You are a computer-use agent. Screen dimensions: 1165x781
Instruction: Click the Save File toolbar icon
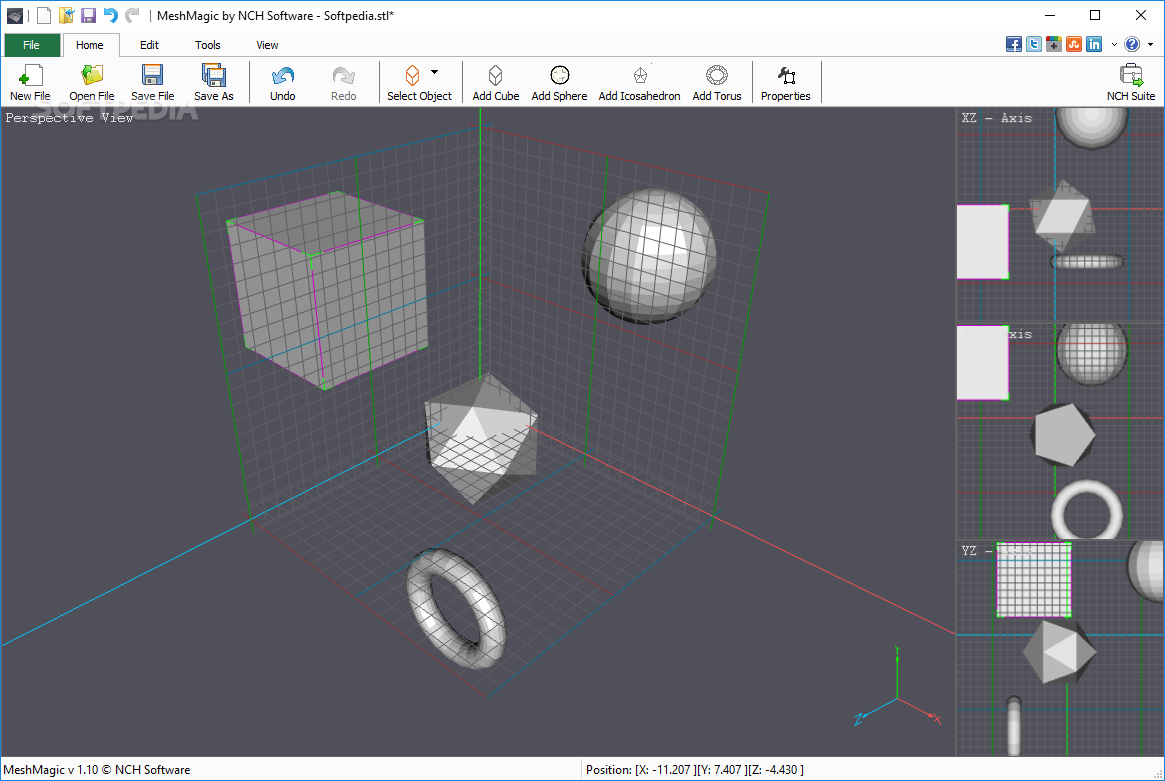click(x=152, y=82)
